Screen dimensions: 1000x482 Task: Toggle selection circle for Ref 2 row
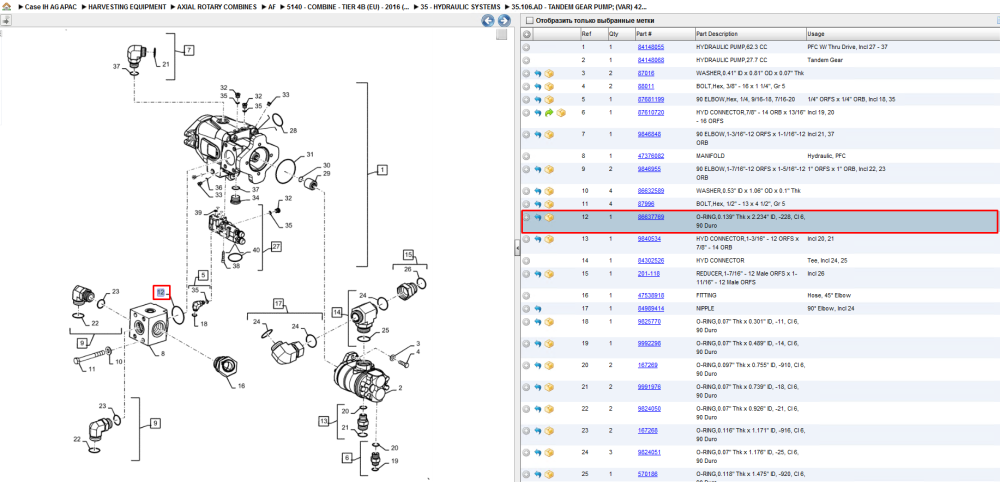[526, 61]
